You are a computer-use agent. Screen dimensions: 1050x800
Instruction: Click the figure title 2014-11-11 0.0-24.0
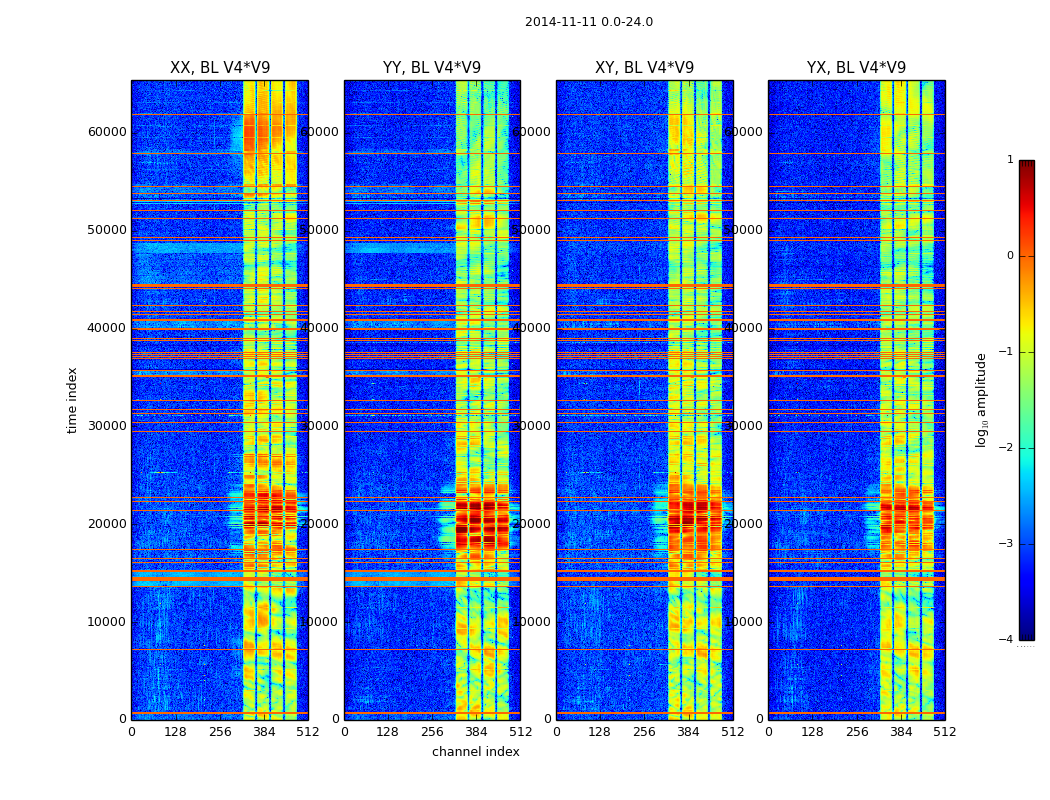click(589, 22)
